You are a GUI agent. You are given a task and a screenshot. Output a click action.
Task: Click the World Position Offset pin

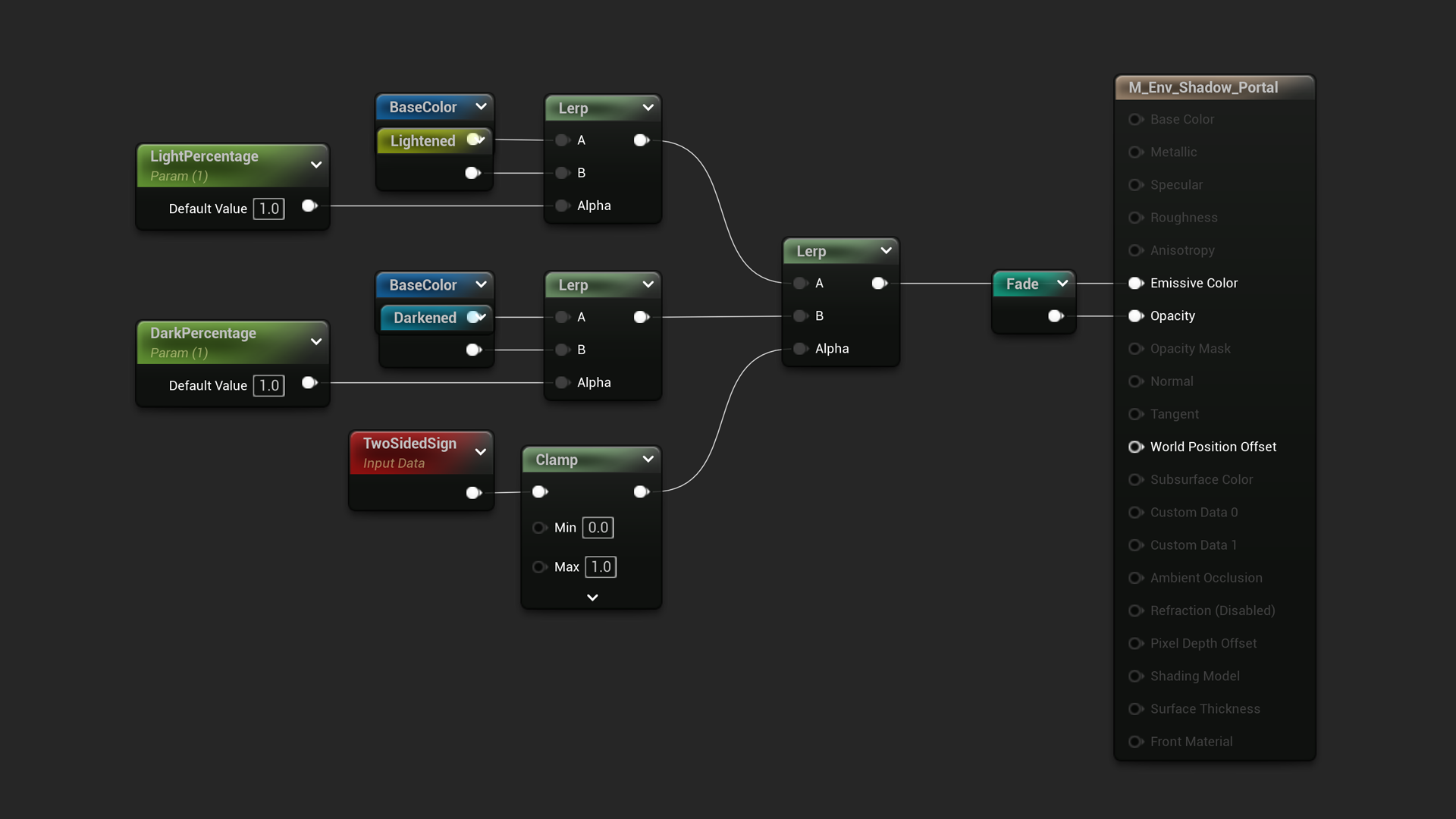(x=1135, y=447)
